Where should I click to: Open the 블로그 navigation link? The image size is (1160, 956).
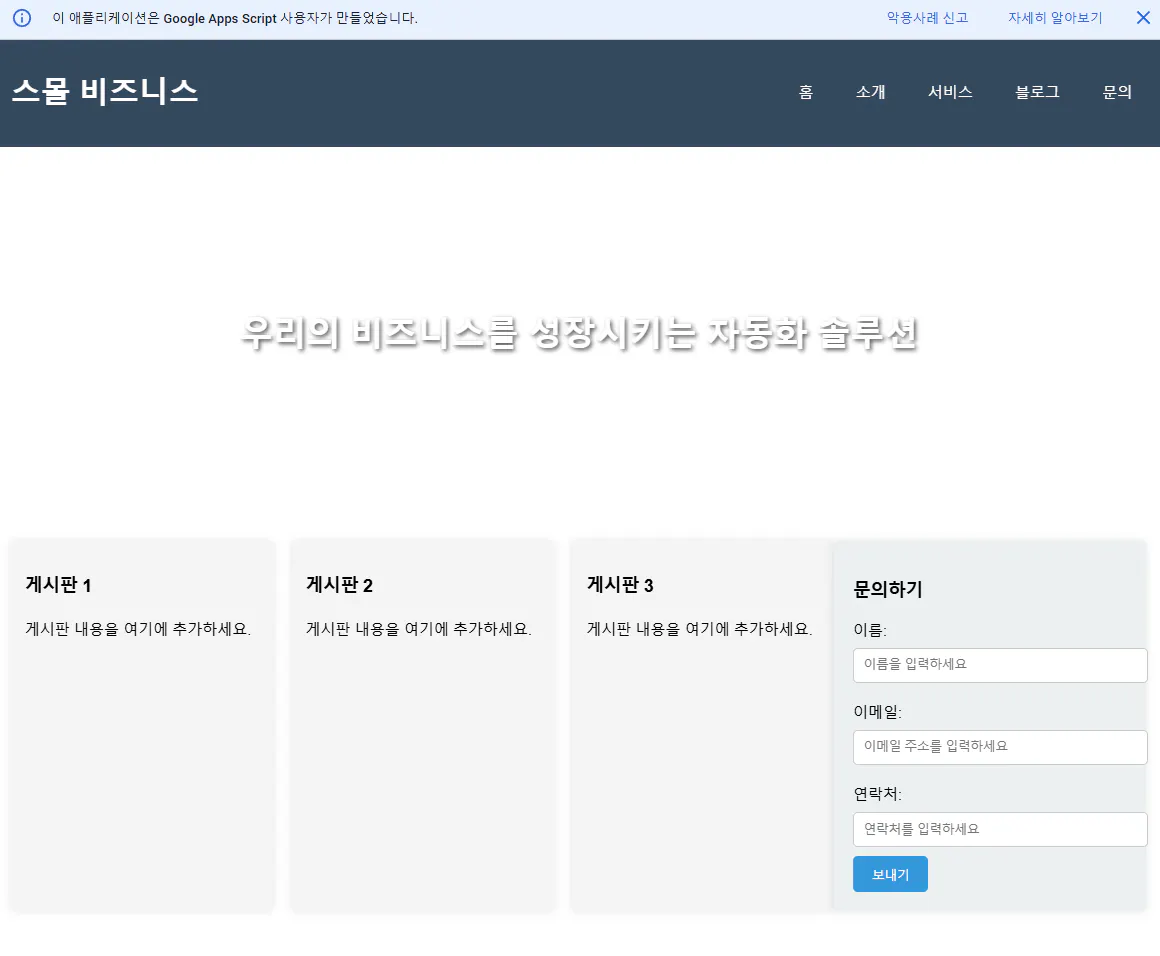pos(1036,92)
